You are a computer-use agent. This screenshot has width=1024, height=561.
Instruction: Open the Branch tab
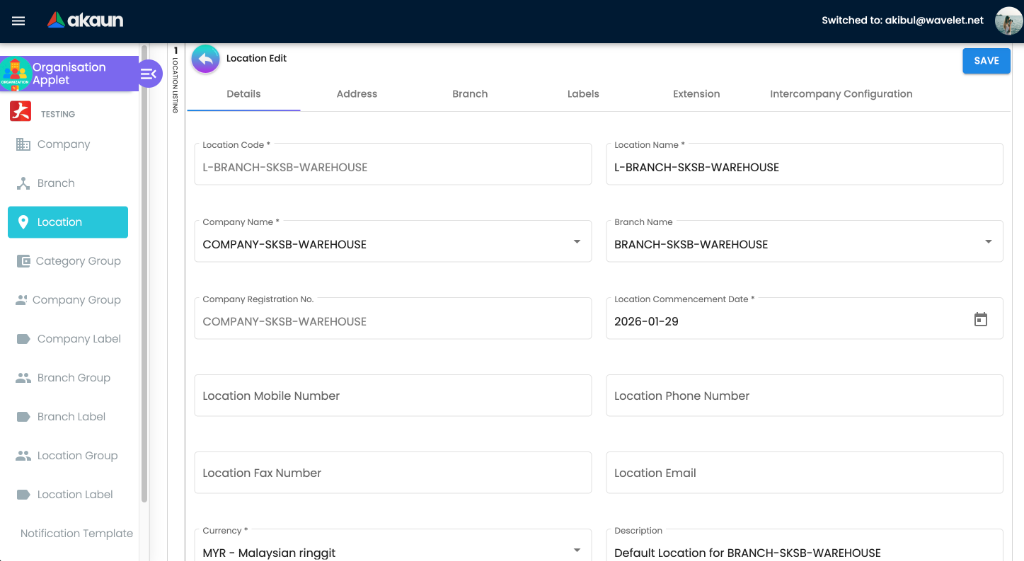point(470,94)
